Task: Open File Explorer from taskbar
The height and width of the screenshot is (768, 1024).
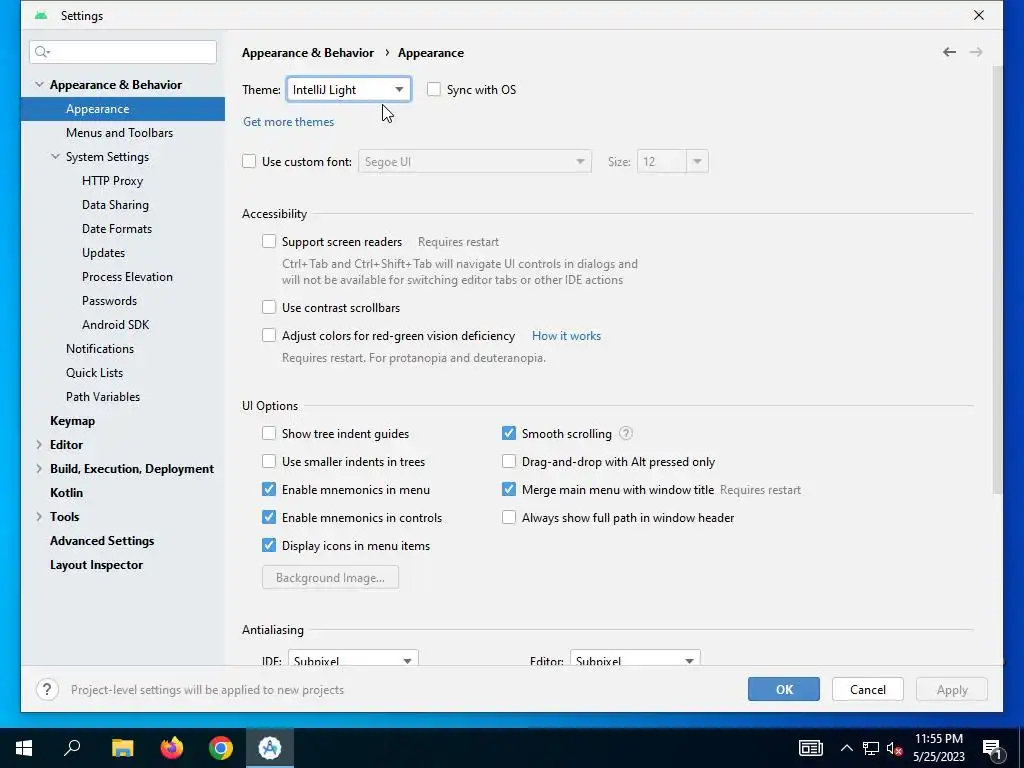Action: click(122, 748)
